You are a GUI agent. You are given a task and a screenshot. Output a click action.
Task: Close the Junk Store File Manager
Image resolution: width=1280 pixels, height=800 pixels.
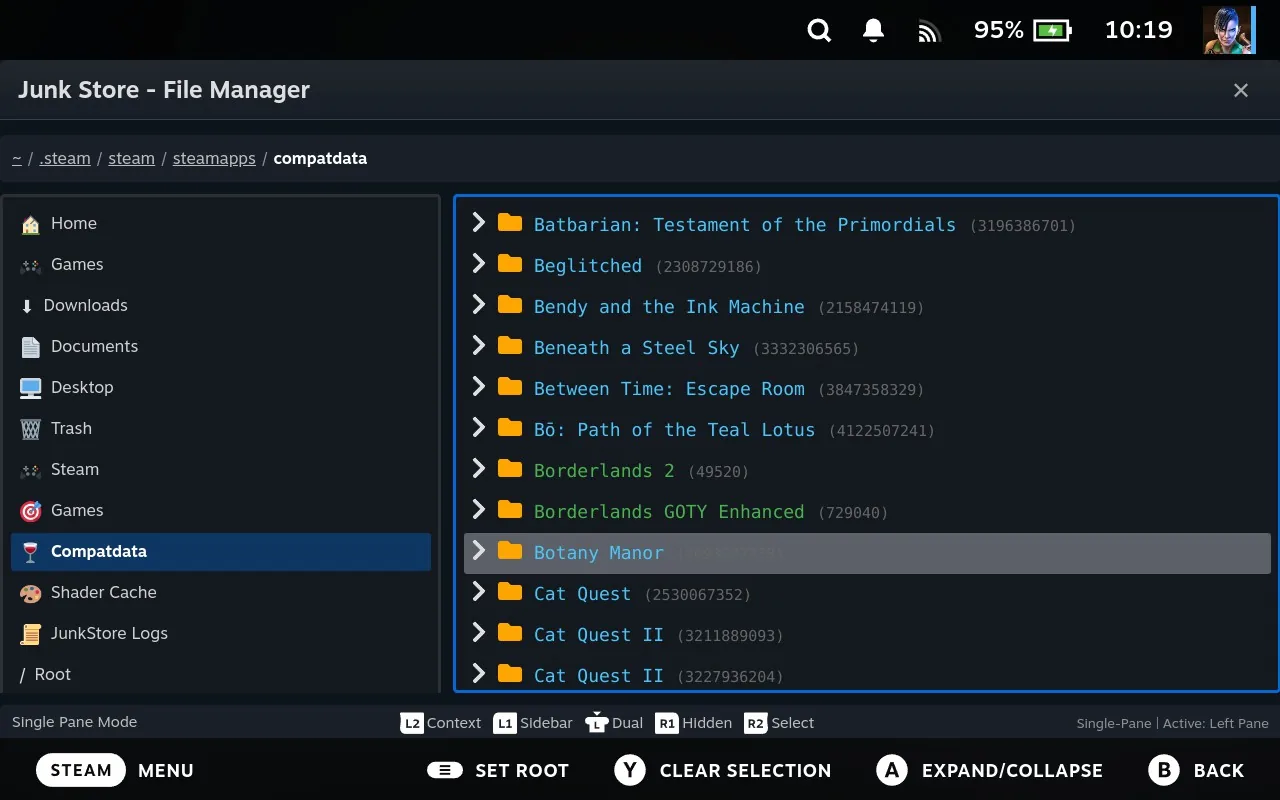[x=1241, y=90]
